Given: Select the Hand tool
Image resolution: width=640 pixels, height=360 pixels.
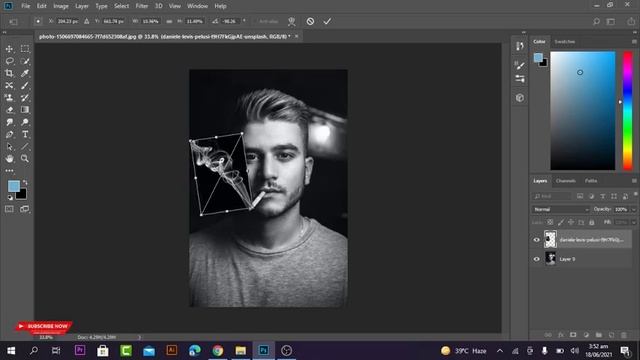Looking at the screenshot, I should (x=9, y=158).
